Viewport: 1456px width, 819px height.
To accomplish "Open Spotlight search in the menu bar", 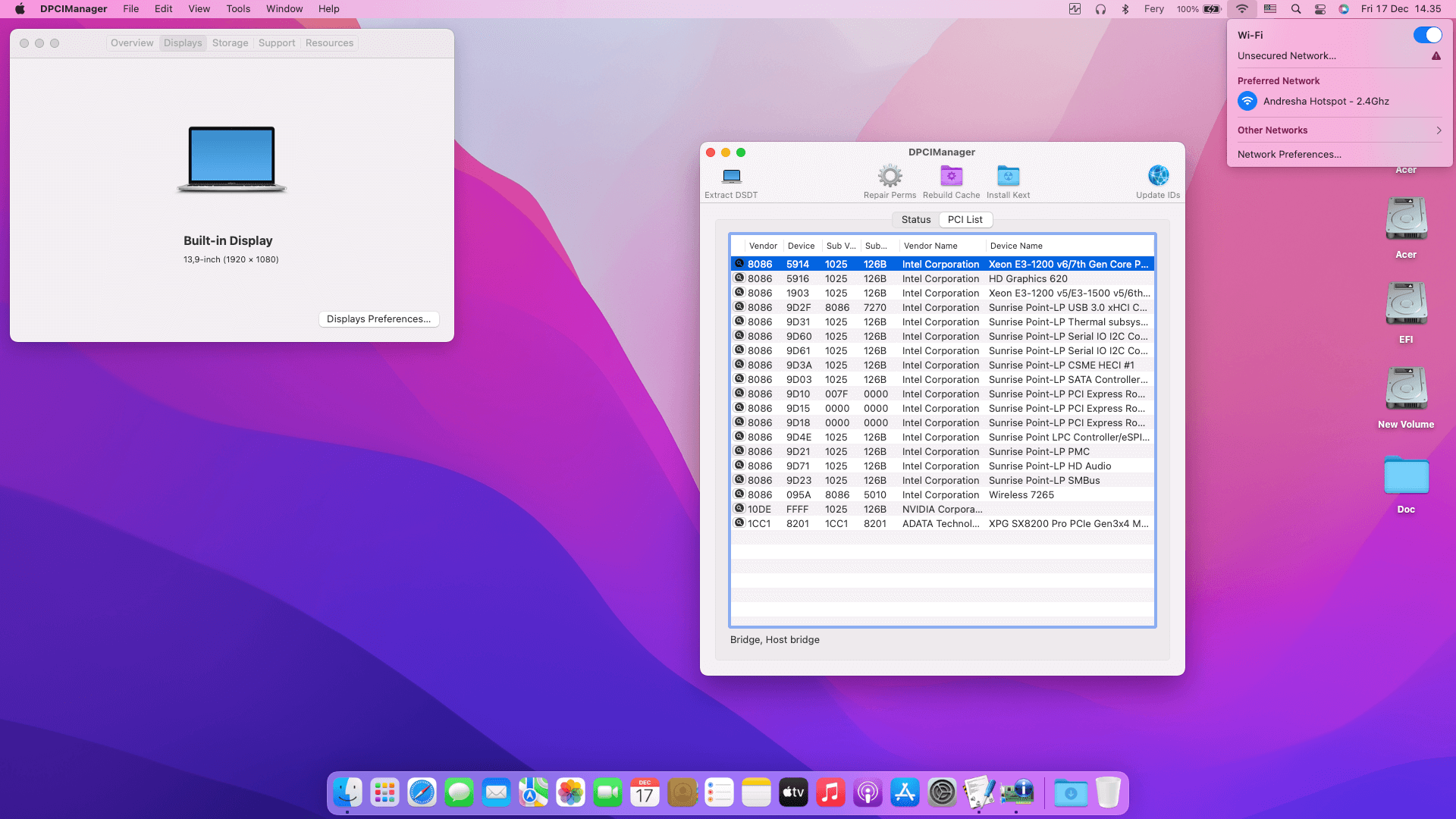I will pyautogui.click(x=1296, y=9).
